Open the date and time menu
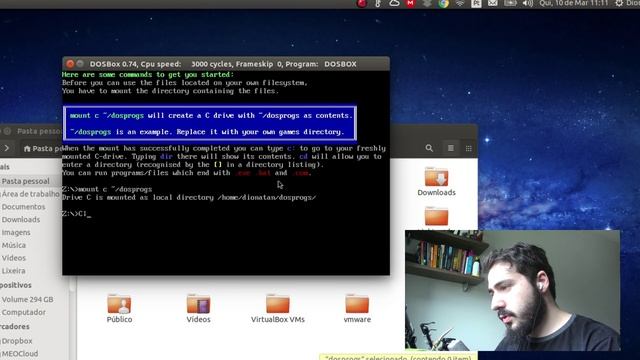The height and width of the screenshot is (360, 640). pyautogui.click(x=574, y=3)
